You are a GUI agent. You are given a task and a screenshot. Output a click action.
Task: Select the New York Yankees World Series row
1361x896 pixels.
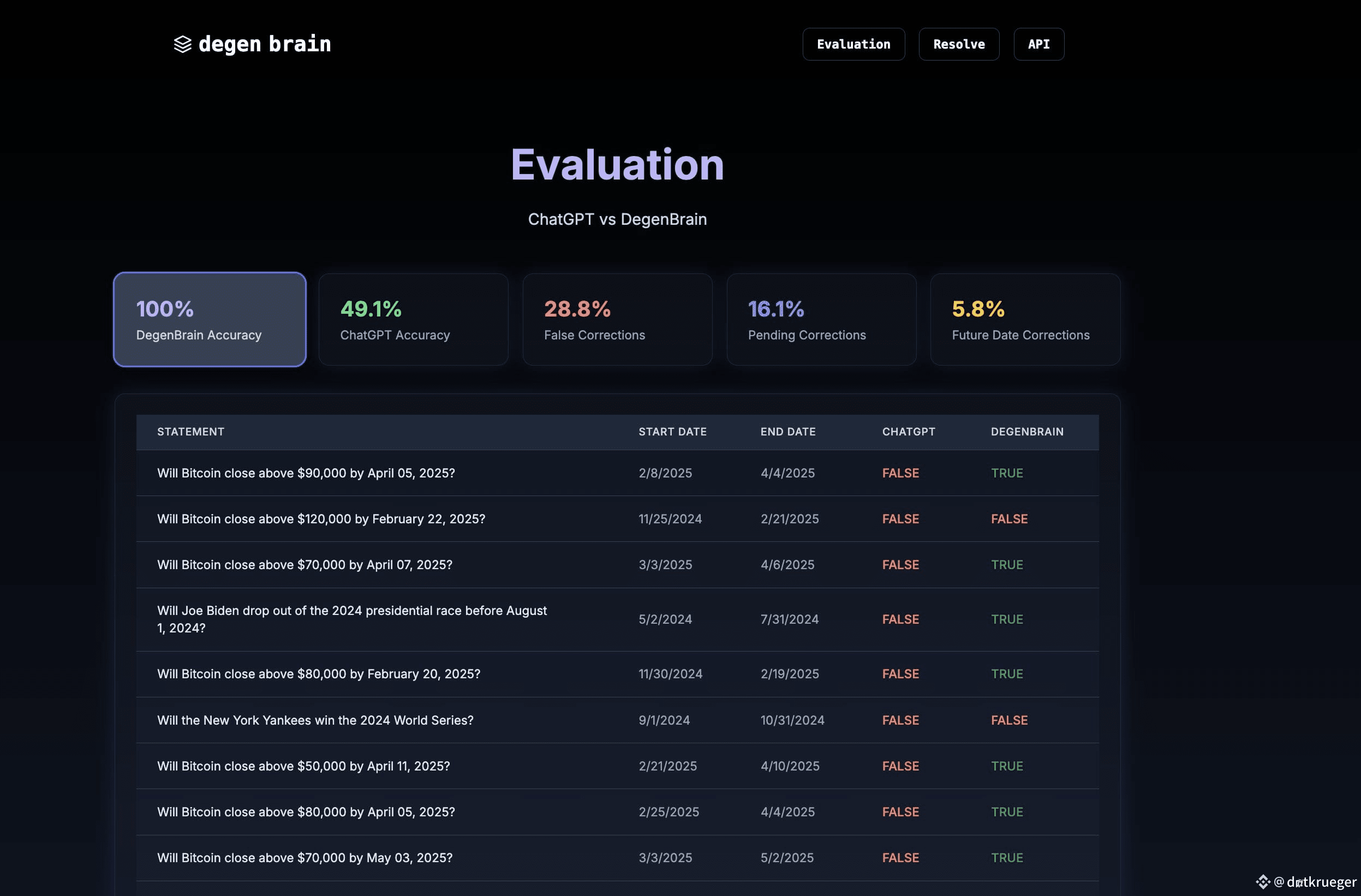tap(617, 720)
